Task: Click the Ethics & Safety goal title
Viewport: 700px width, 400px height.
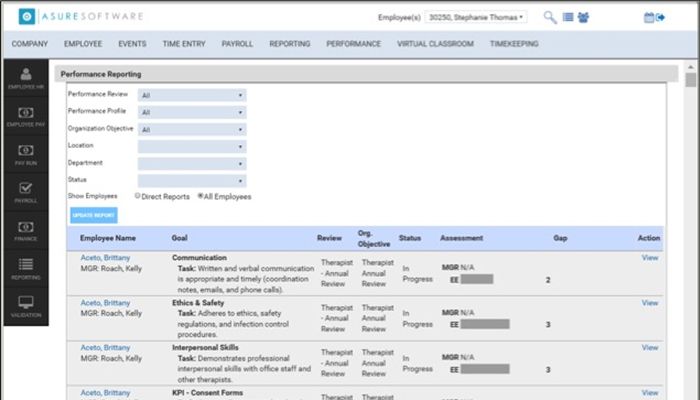Action: tap(198, 303)
